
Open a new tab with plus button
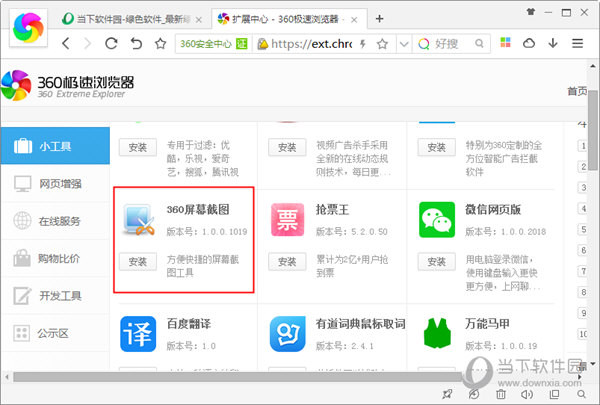[380, 19]
